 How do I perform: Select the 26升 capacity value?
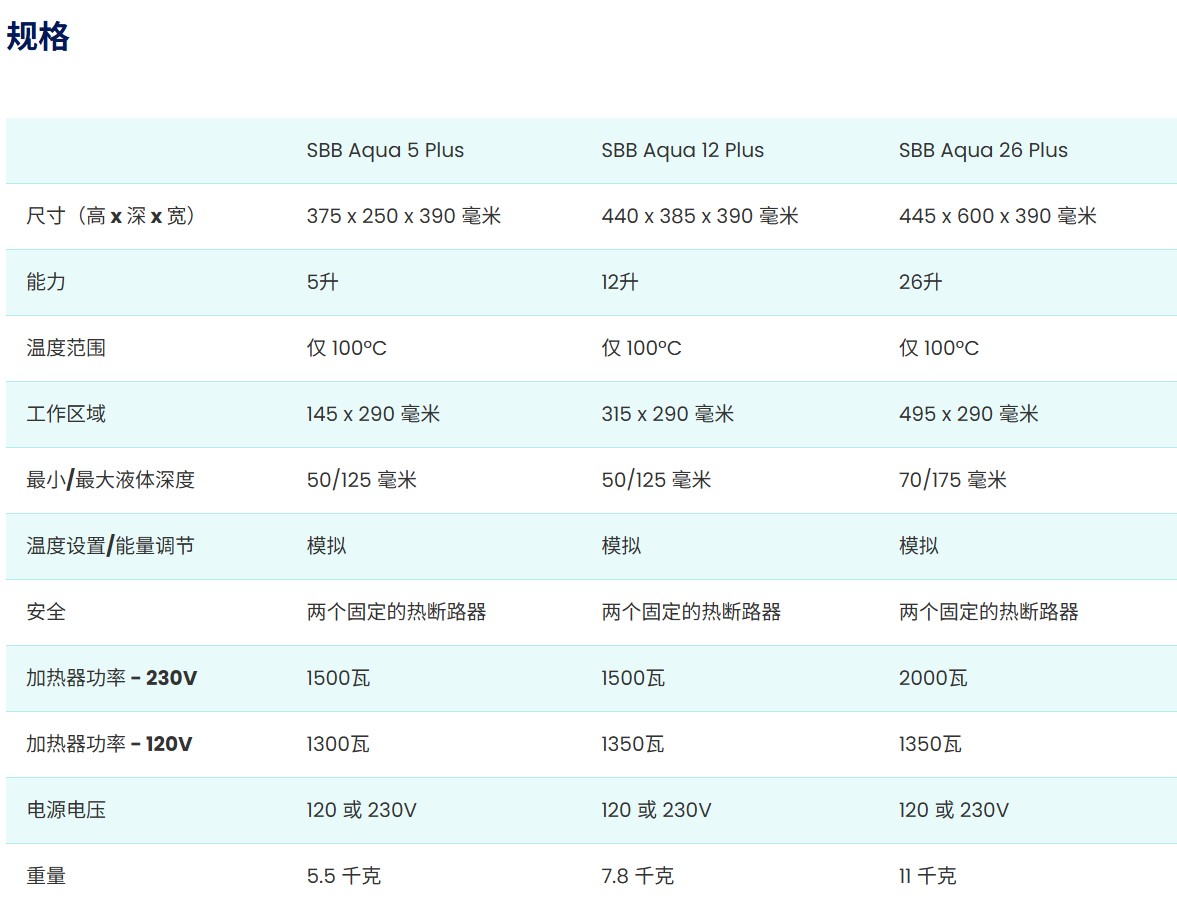pos(920,282)
